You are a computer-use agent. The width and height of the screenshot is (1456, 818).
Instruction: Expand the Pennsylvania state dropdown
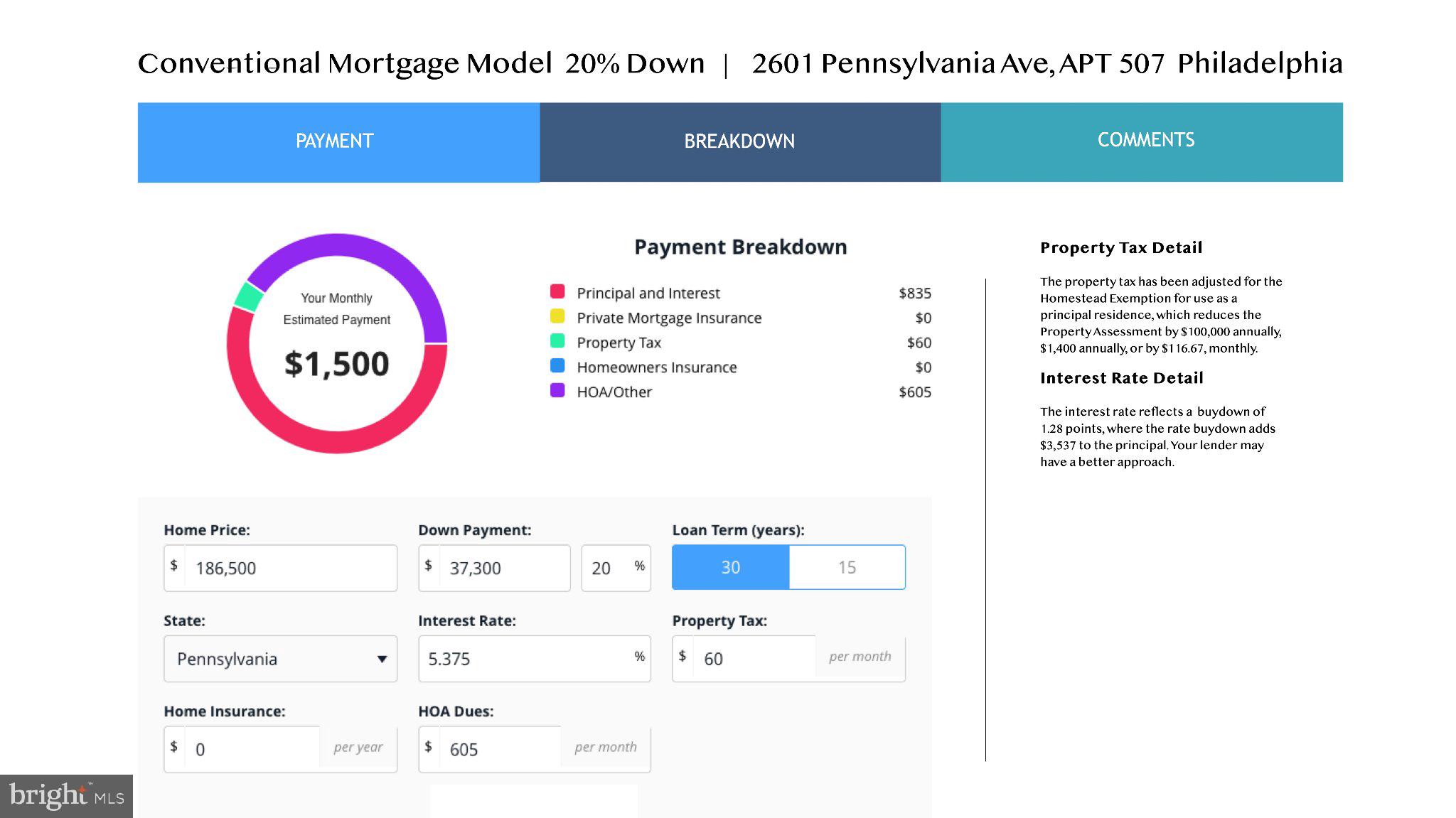tap(280, 659)
